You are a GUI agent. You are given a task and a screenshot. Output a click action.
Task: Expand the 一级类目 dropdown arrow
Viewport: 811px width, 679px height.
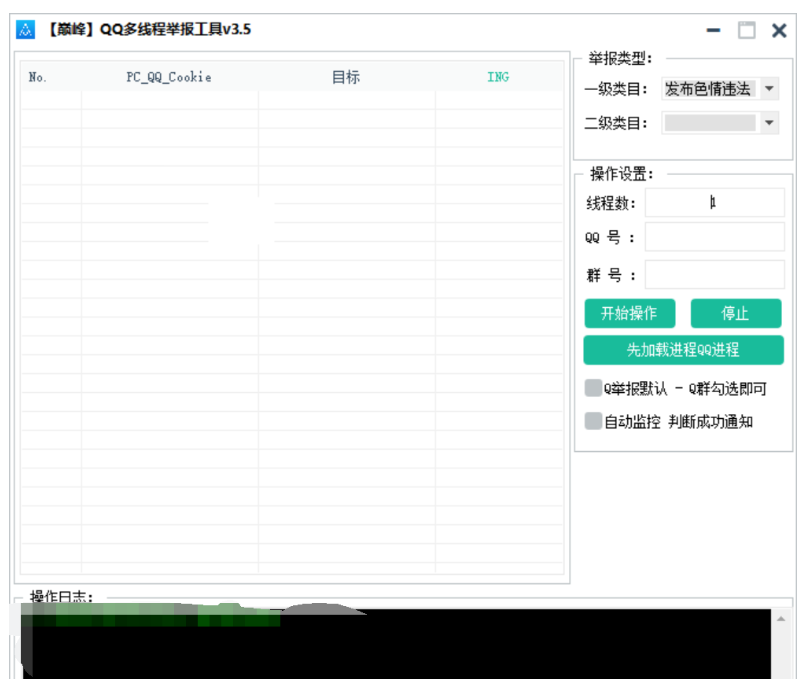tap(769, 89)
